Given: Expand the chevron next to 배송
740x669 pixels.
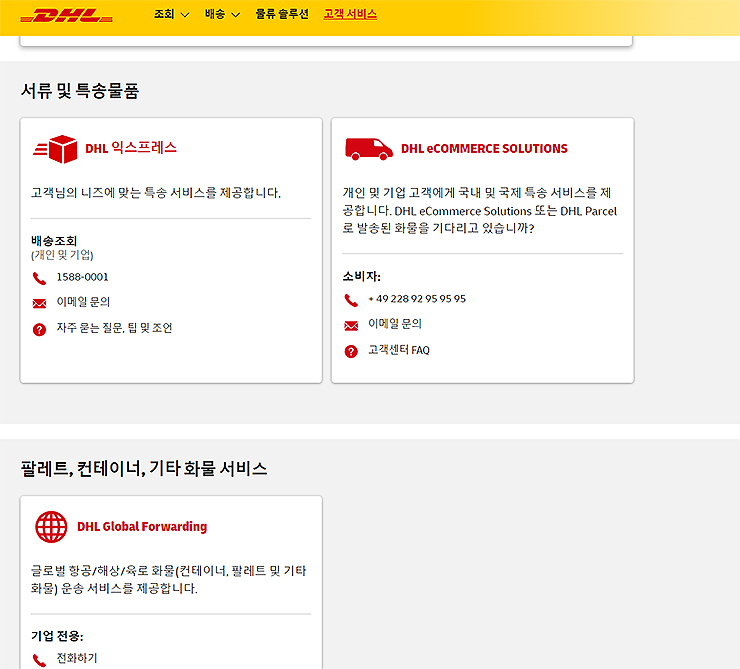Looking at the screenshot, I should tap(236, 15).
